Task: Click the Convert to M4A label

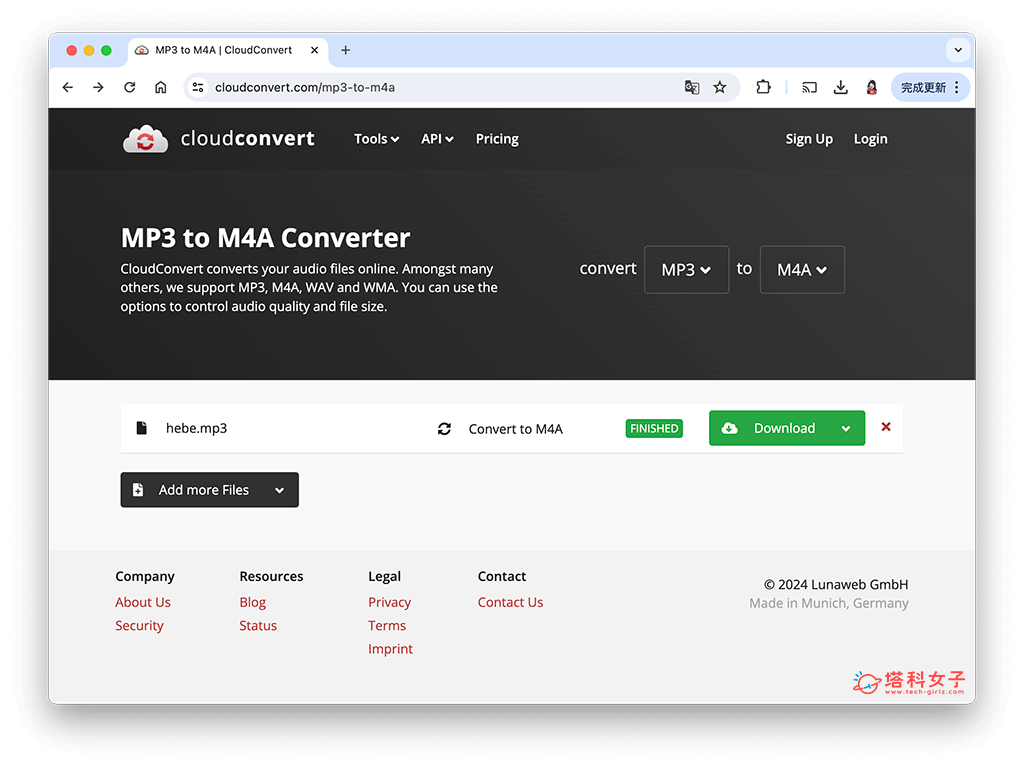Action: [x=516, y=429]
